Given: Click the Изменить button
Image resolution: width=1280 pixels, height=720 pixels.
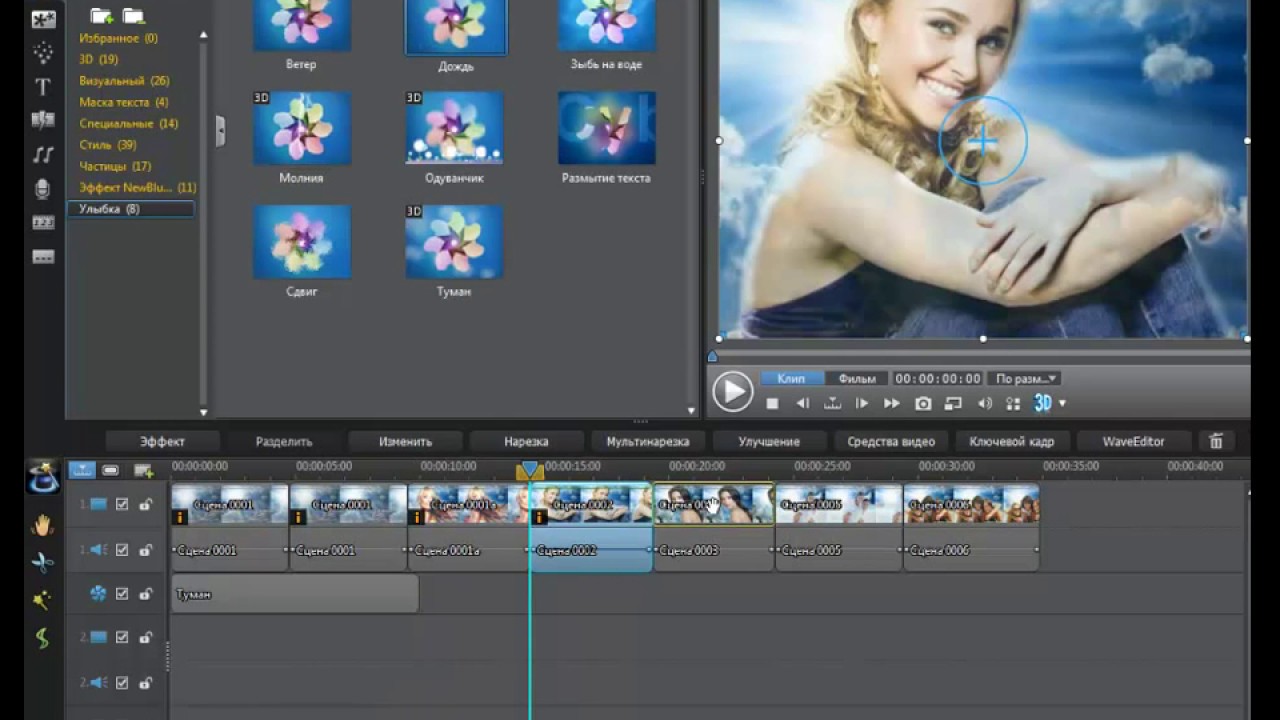Looking at the screenshot, I should point(405,441).
